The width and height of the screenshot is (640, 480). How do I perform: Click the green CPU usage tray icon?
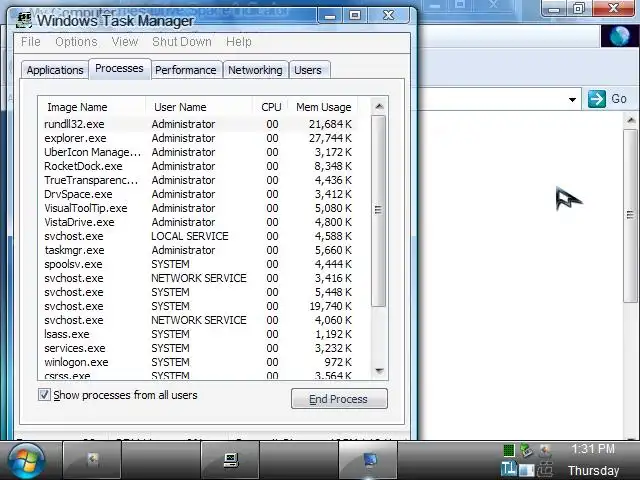click(x=509, y=450)
